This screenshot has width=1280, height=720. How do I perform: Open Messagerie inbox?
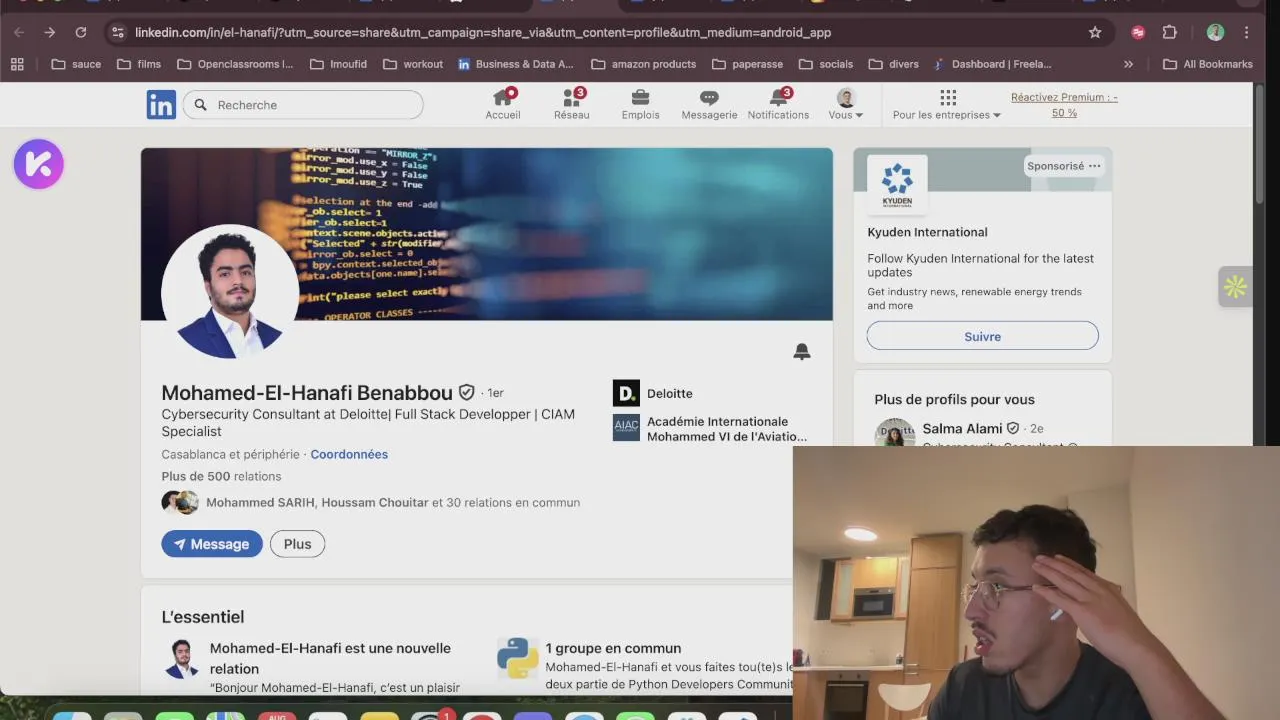point(709,104)
